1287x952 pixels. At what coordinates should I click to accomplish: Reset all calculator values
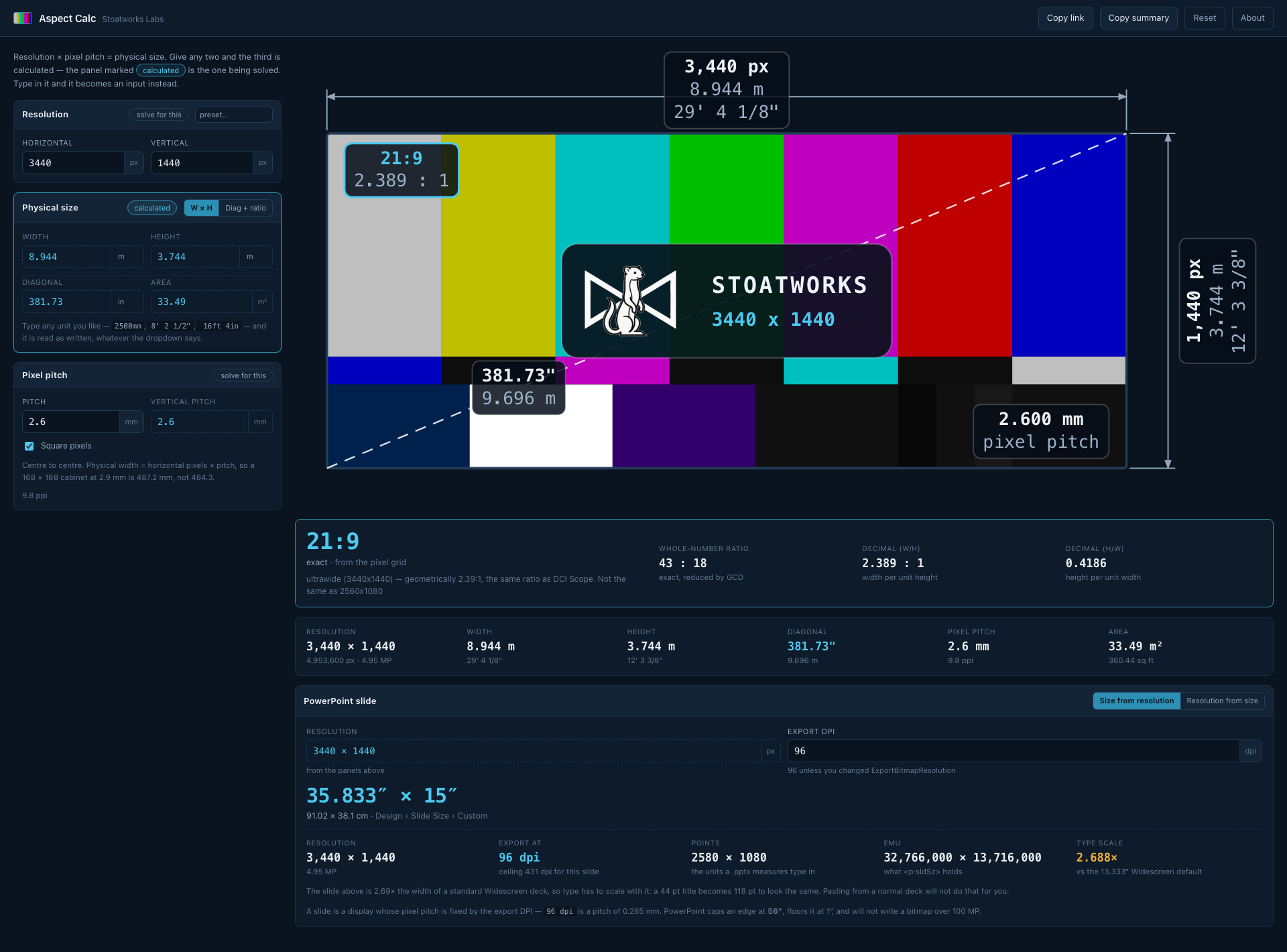[1205, 18]
